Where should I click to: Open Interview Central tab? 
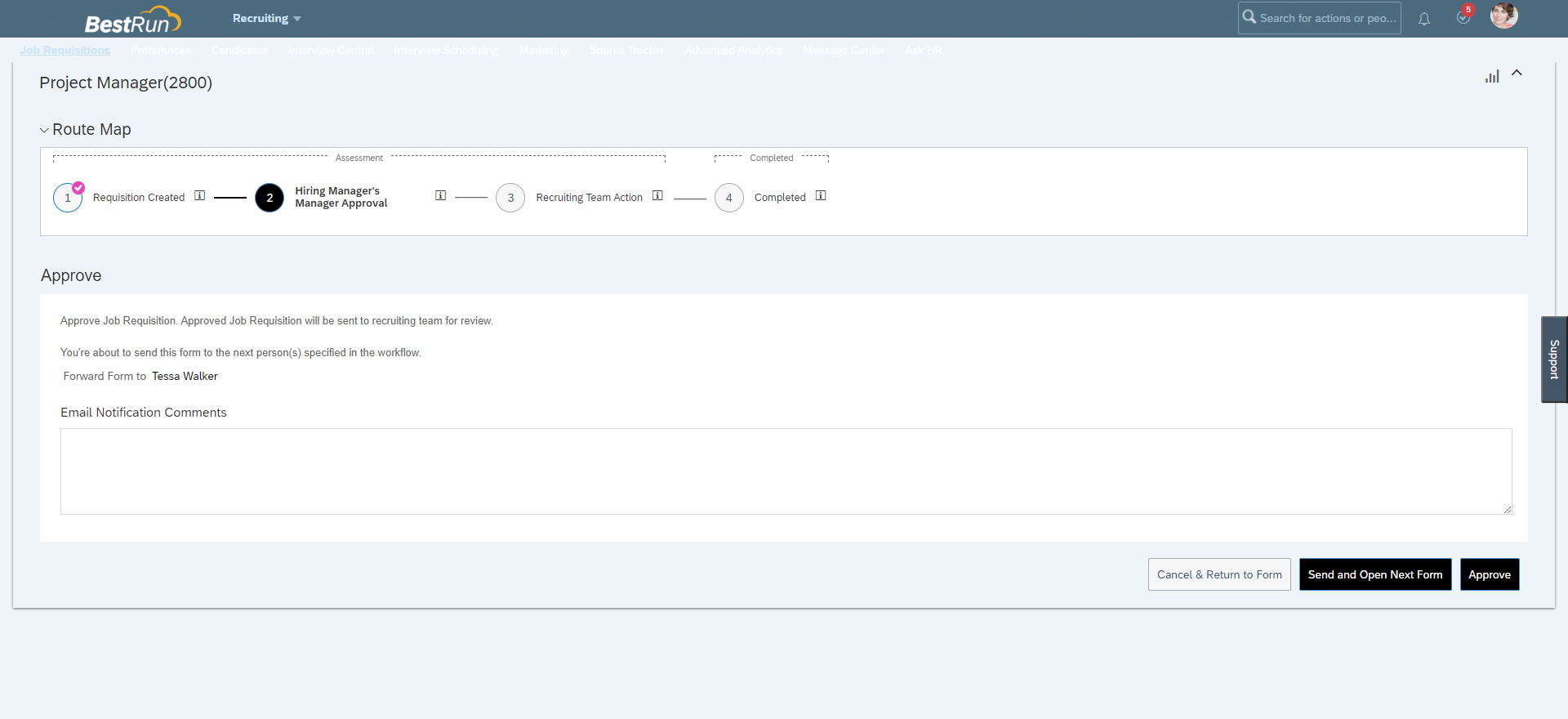331,50
